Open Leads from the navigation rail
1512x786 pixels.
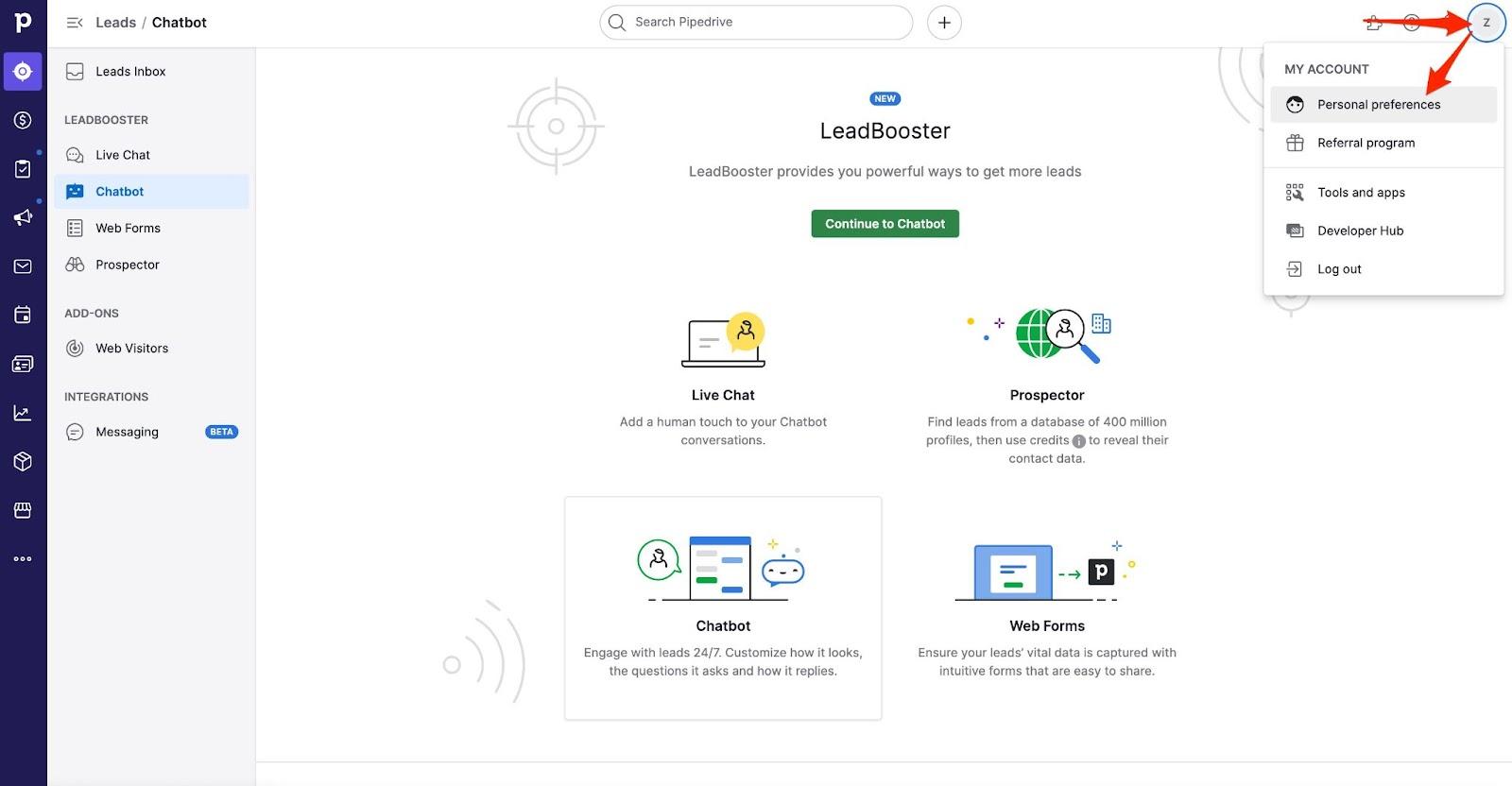click(x=23, y=71)
